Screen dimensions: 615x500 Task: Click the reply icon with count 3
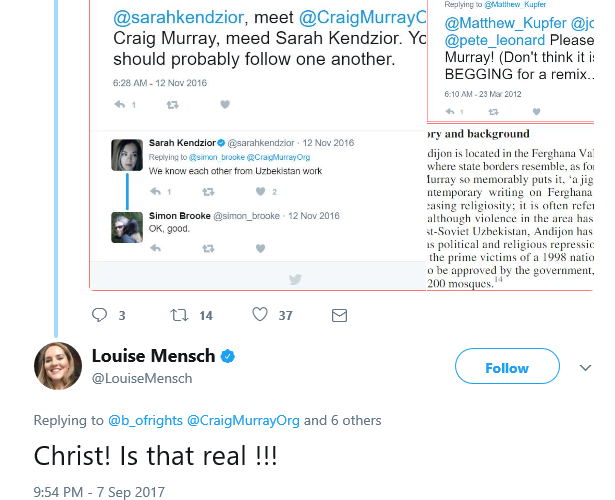[x=100, y=315]
